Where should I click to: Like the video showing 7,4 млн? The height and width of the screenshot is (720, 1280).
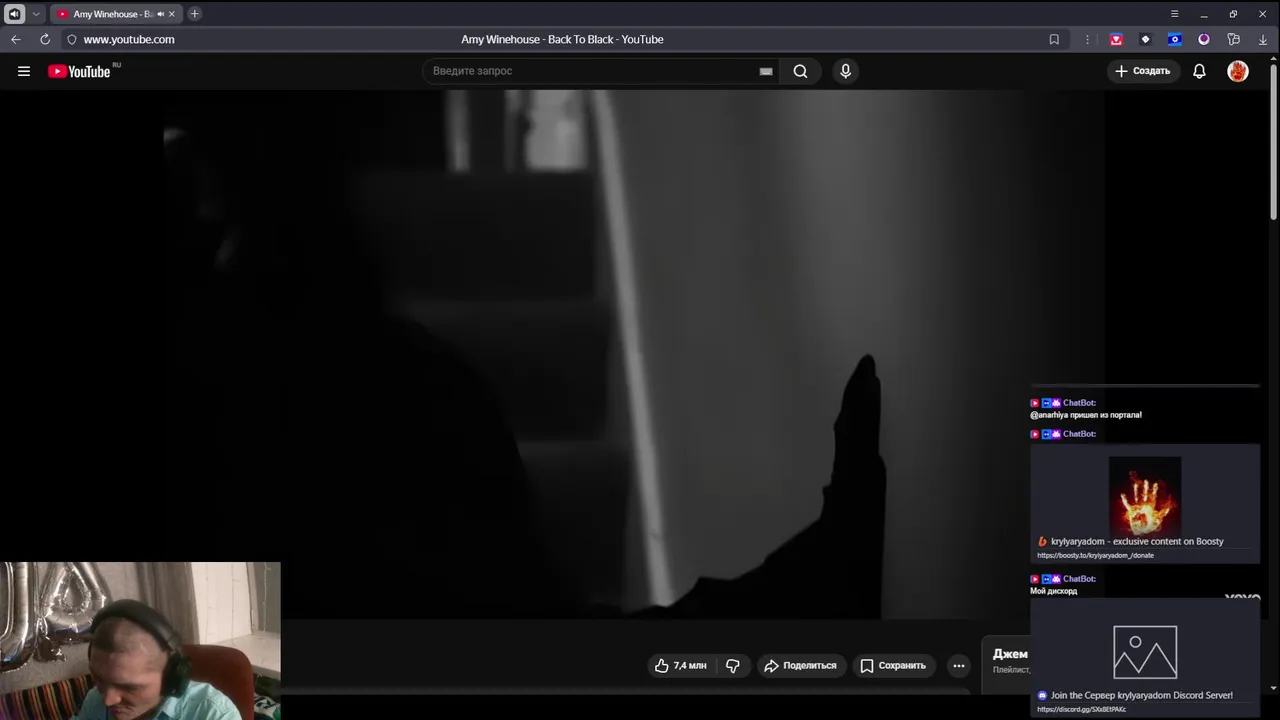click(681, 665)
